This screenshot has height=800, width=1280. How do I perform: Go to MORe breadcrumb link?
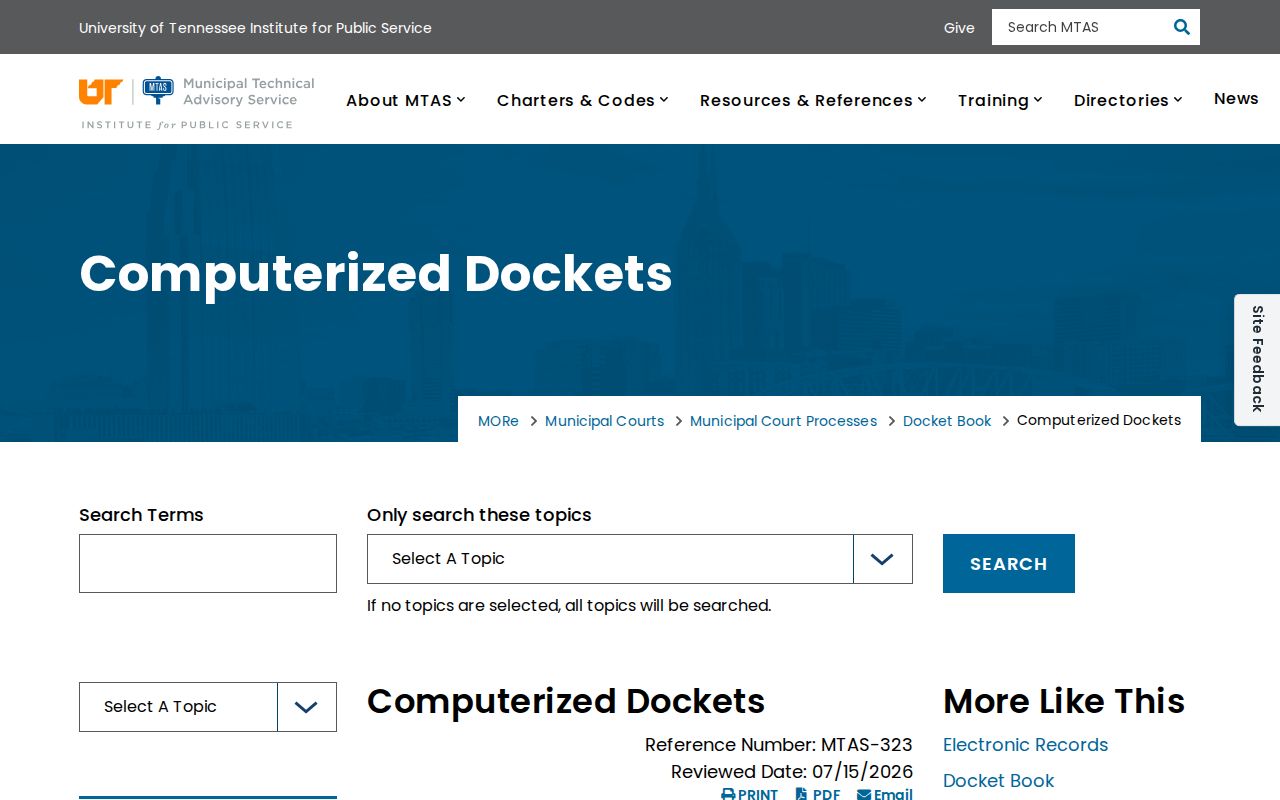(x=498, y=421)
